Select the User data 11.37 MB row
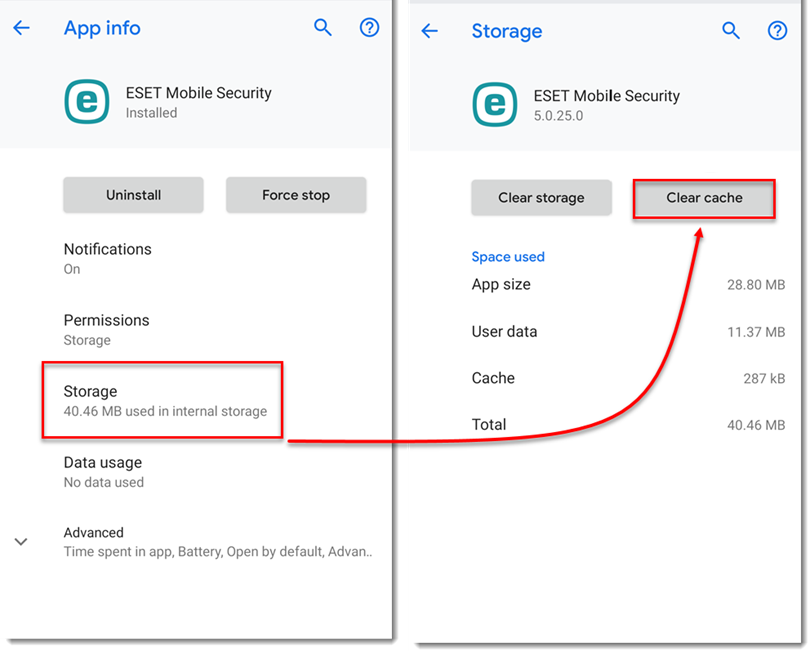This screenshot has width=810, height=651. 627,332
